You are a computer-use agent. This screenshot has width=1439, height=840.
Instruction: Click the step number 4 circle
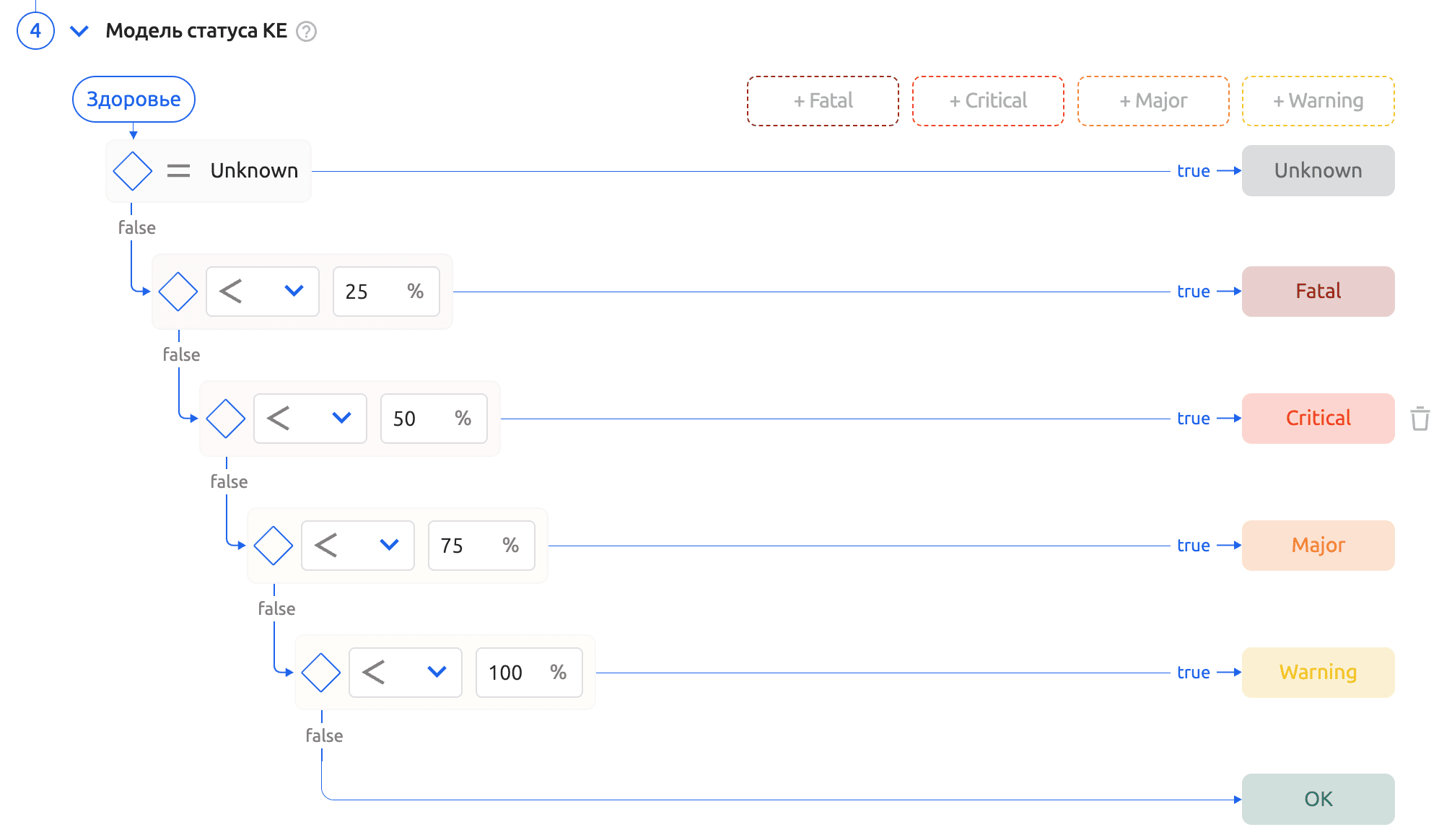click(x=35, y=31)
